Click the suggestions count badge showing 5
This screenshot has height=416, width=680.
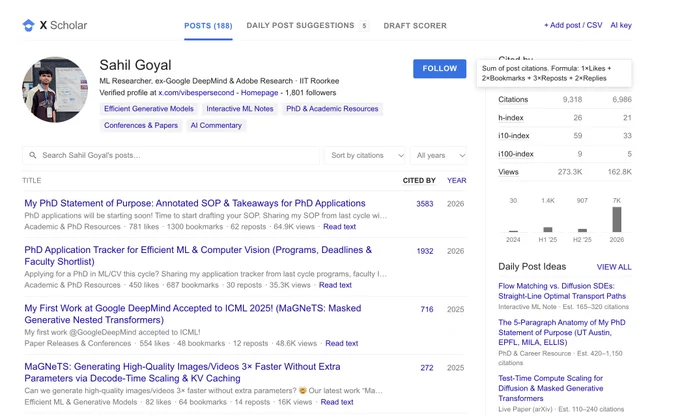(364, 26)
